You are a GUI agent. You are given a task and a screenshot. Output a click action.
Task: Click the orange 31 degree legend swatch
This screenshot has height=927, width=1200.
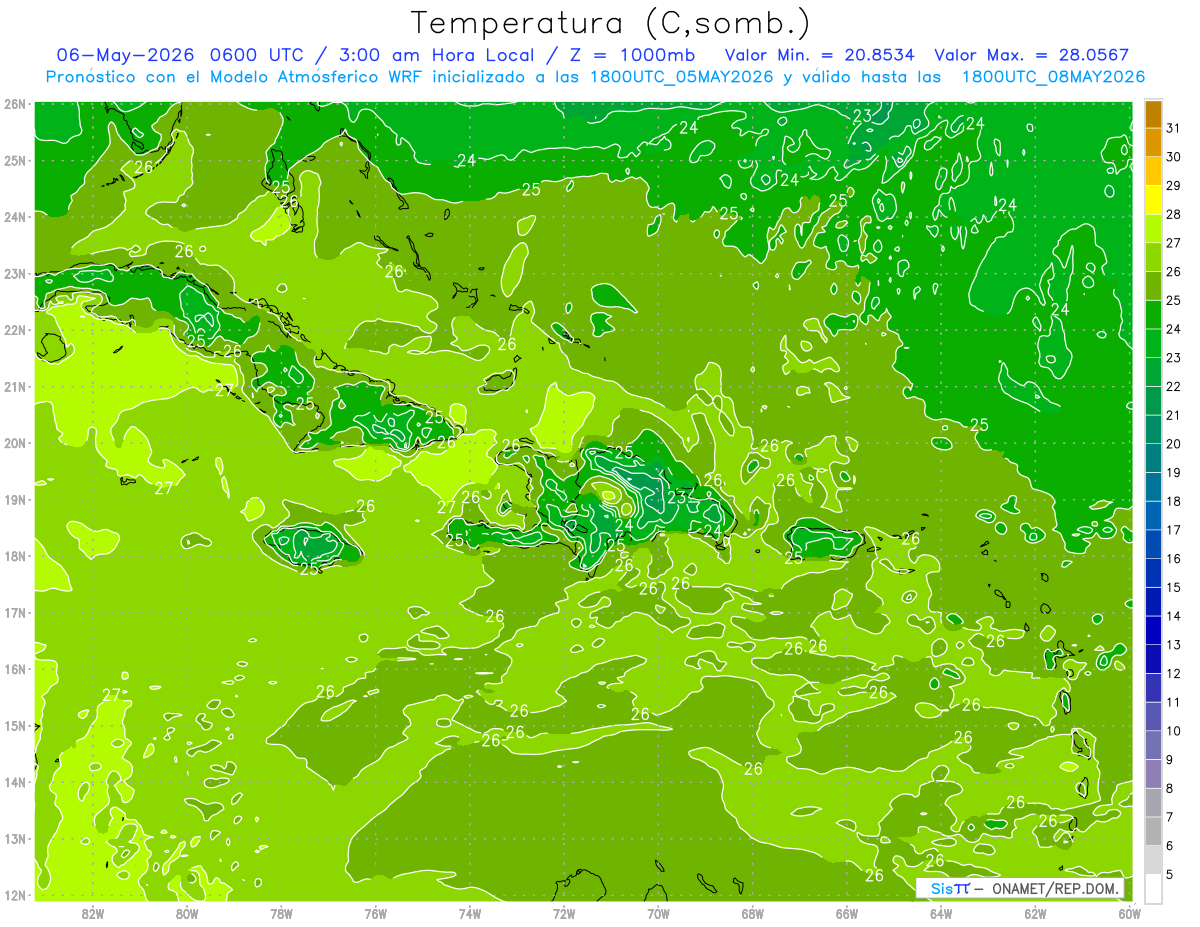pyautogui.click(x=1153, y=114)
